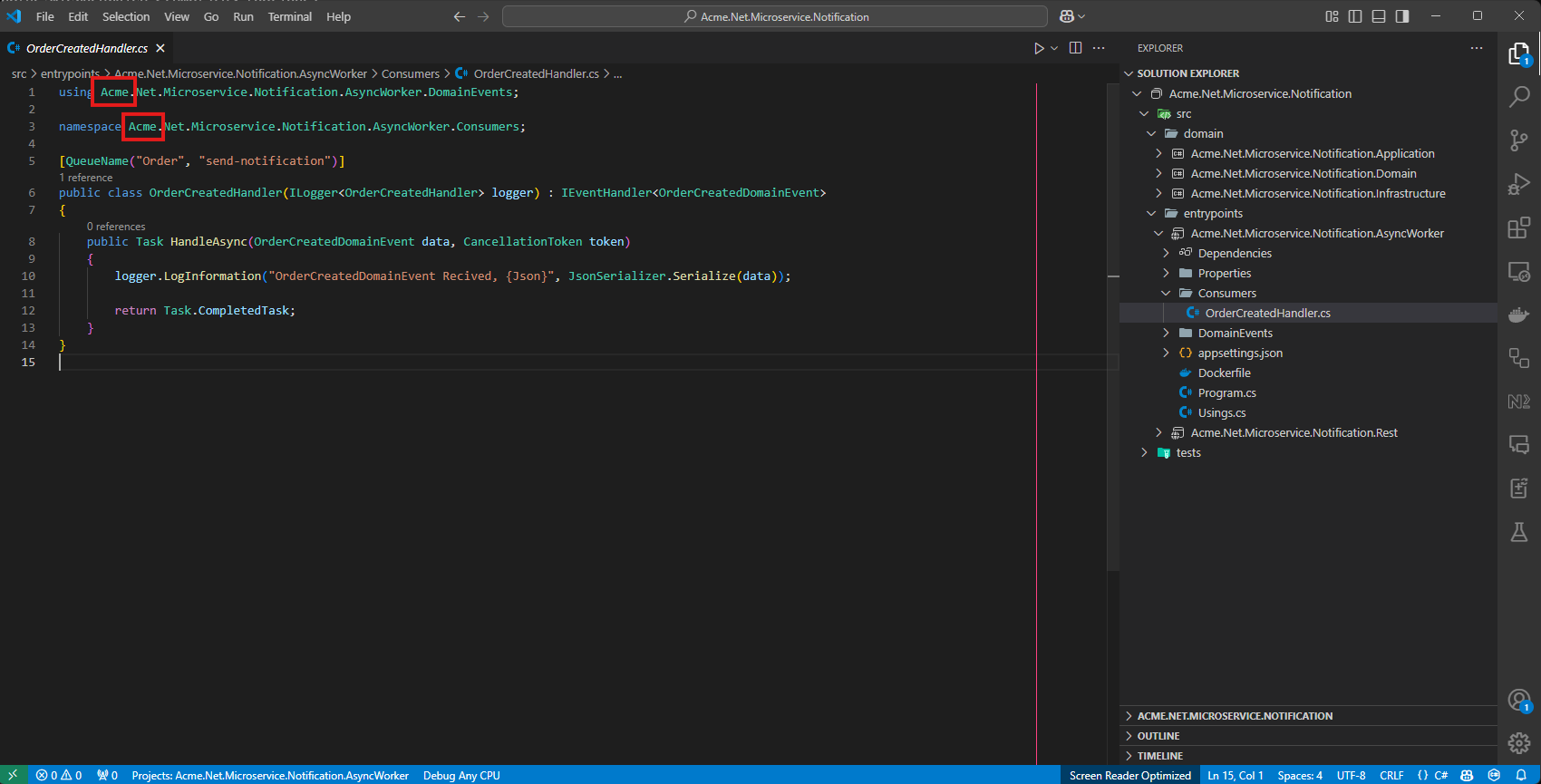The width and height of the screenshot is (1541, 784).
Task: Open the NuGet N icon view
Action: [1519, 402]
